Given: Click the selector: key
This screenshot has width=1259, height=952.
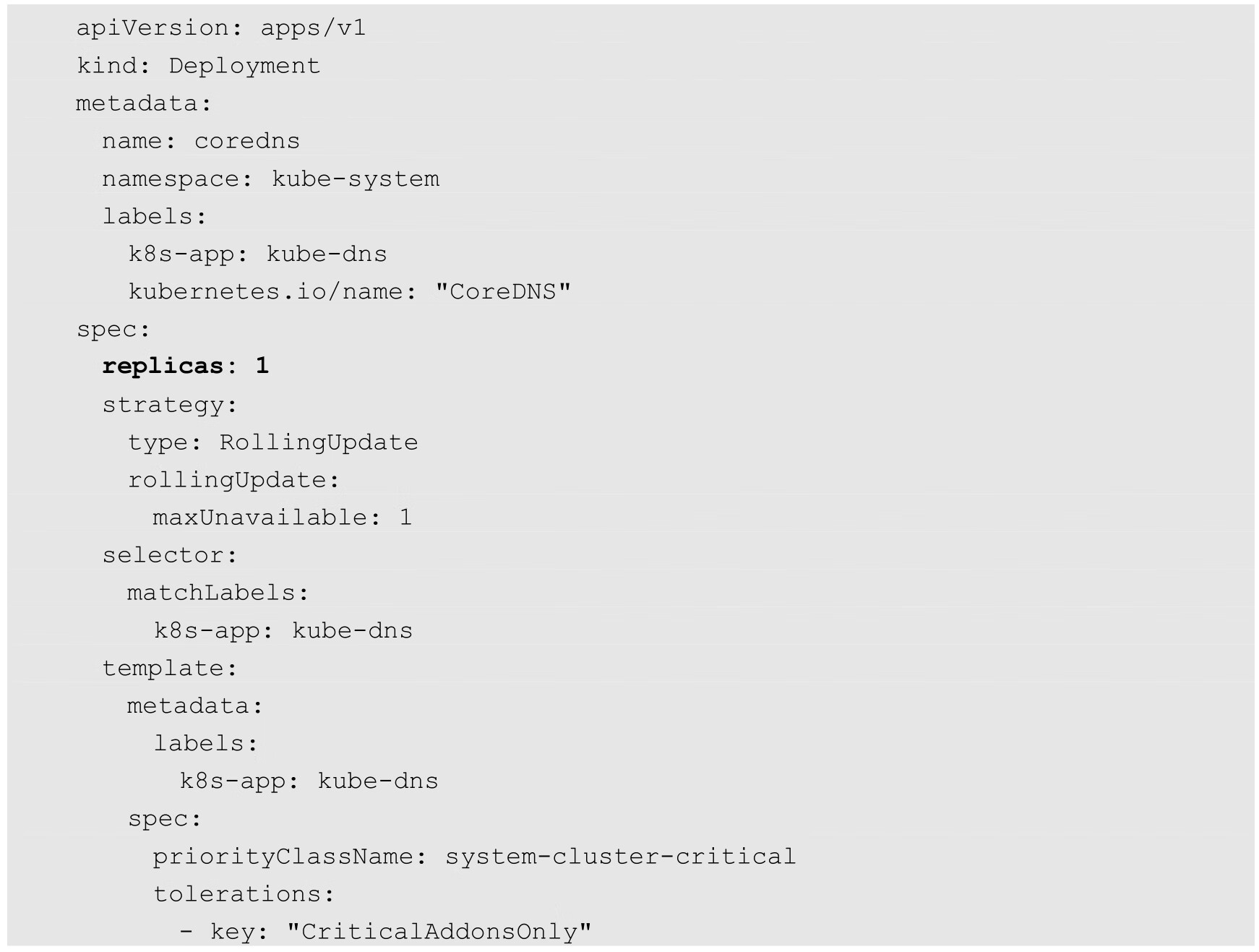Looking at the screenshot, I should coord(169,555).
